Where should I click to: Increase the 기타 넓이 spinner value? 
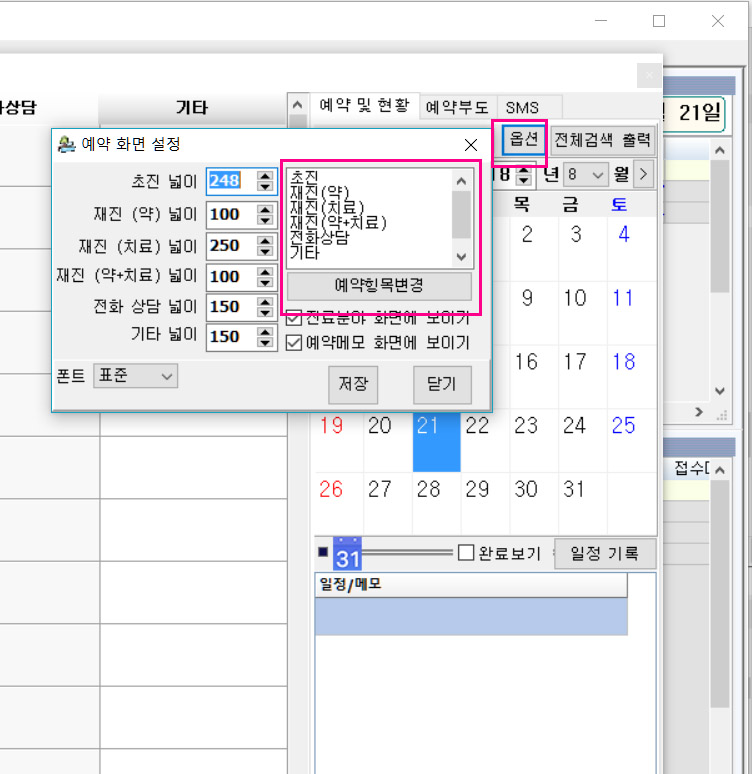coord(265,331)
